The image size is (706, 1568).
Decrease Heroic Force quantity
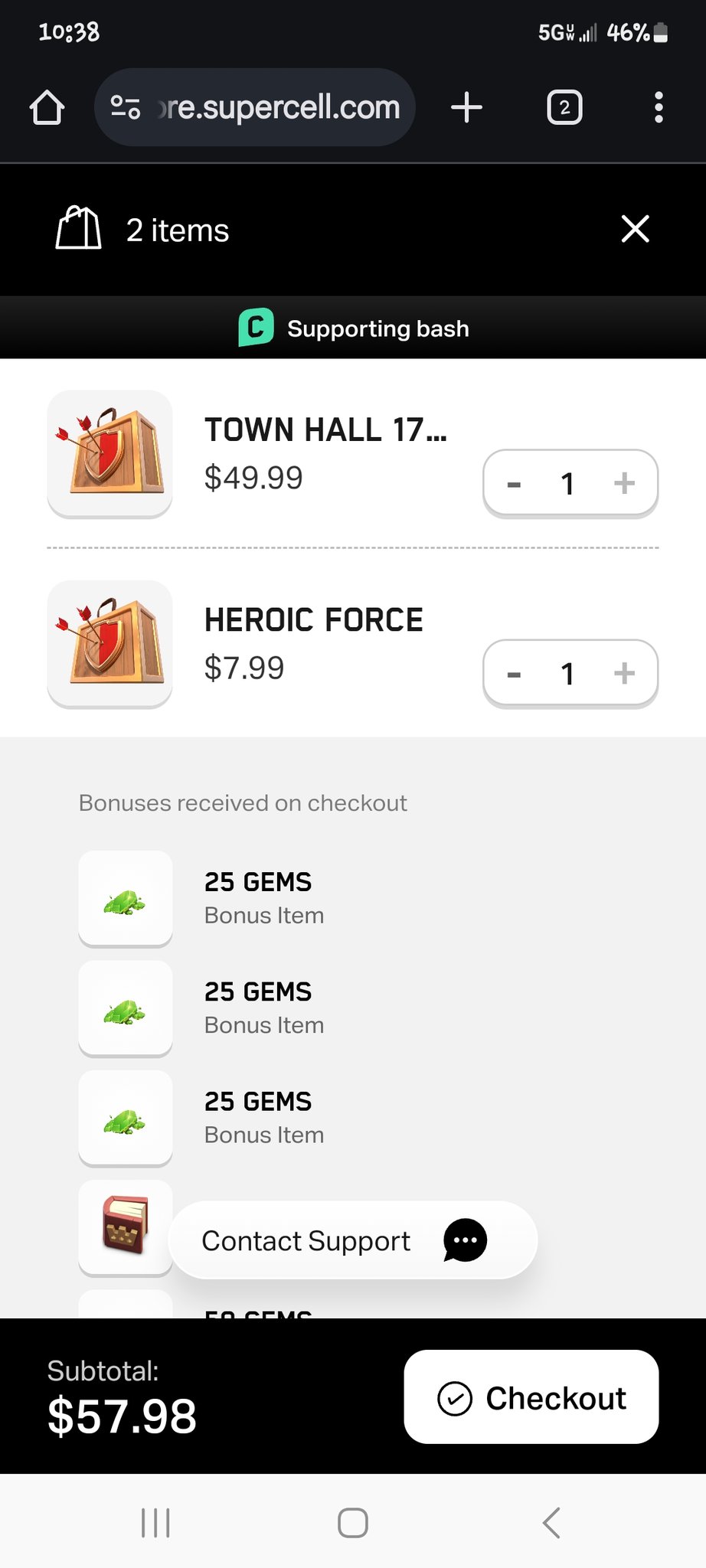515,674
